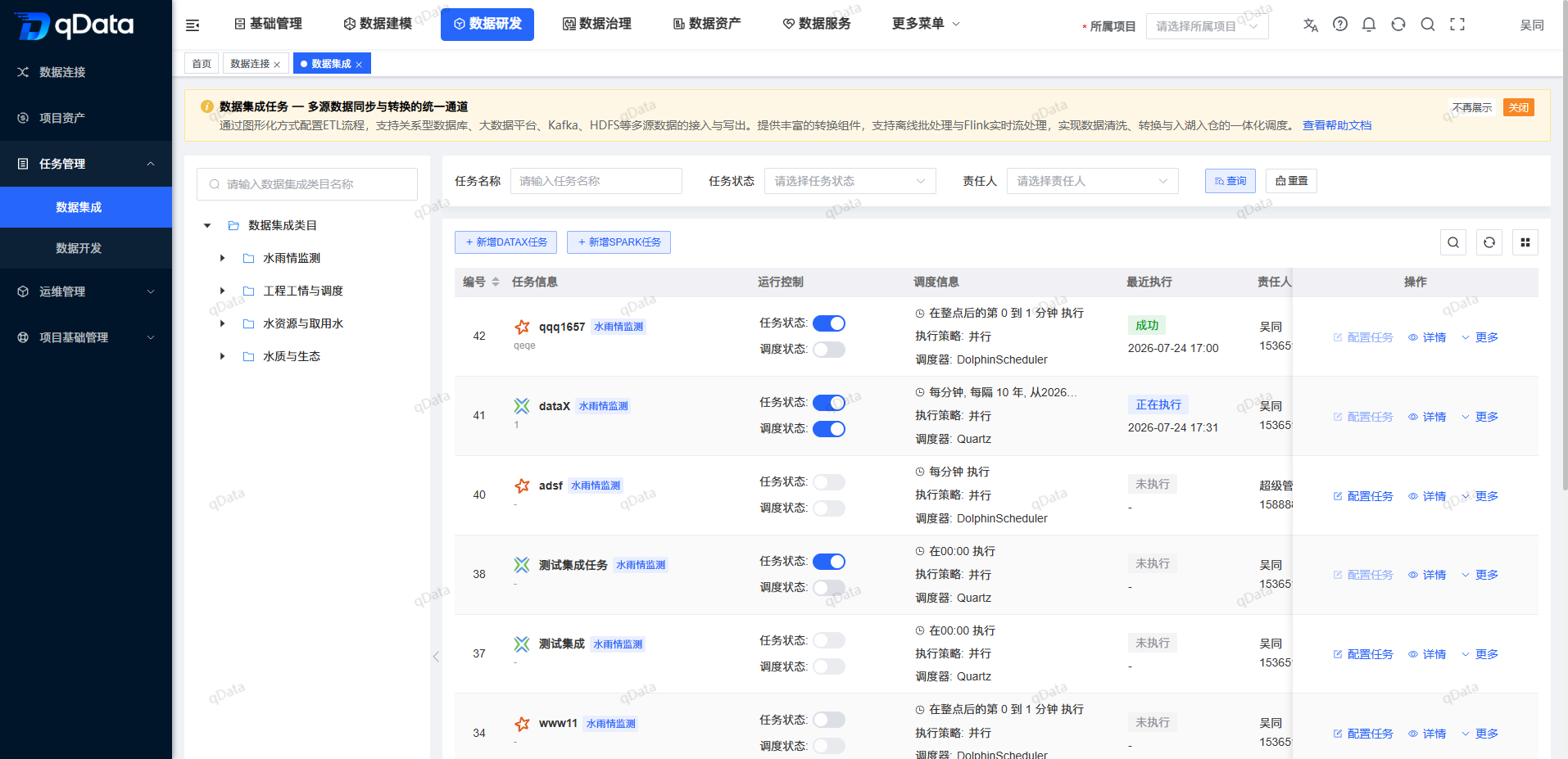Screen dimensions: 1568x759
Task: Open 更多 actions for task dataX
Action: coord(1480,417)
